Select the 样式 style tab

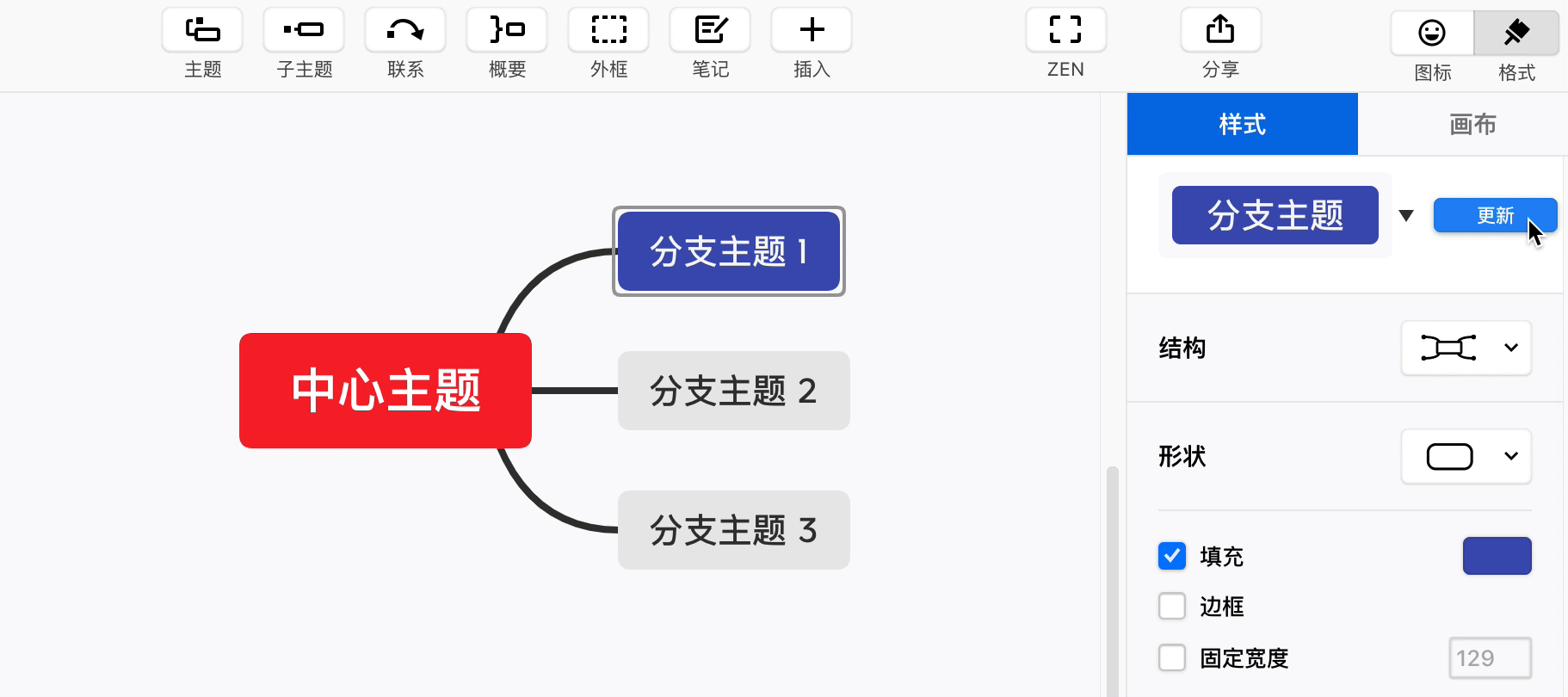pyautogui.click(x=1242, y=125)
